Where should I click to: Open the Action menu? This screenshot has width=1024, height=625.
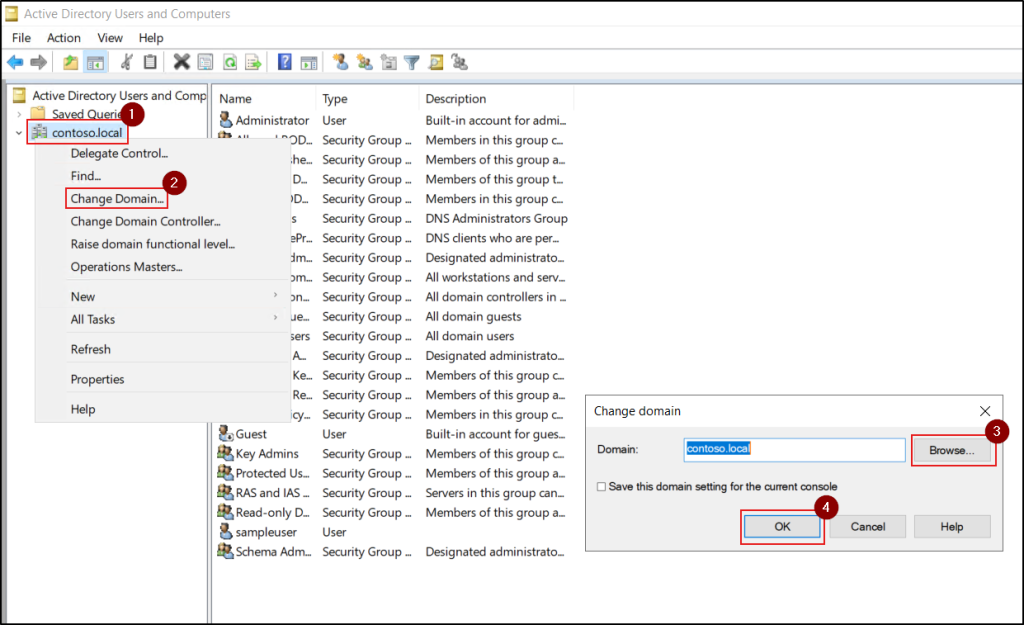click(63, 37)
